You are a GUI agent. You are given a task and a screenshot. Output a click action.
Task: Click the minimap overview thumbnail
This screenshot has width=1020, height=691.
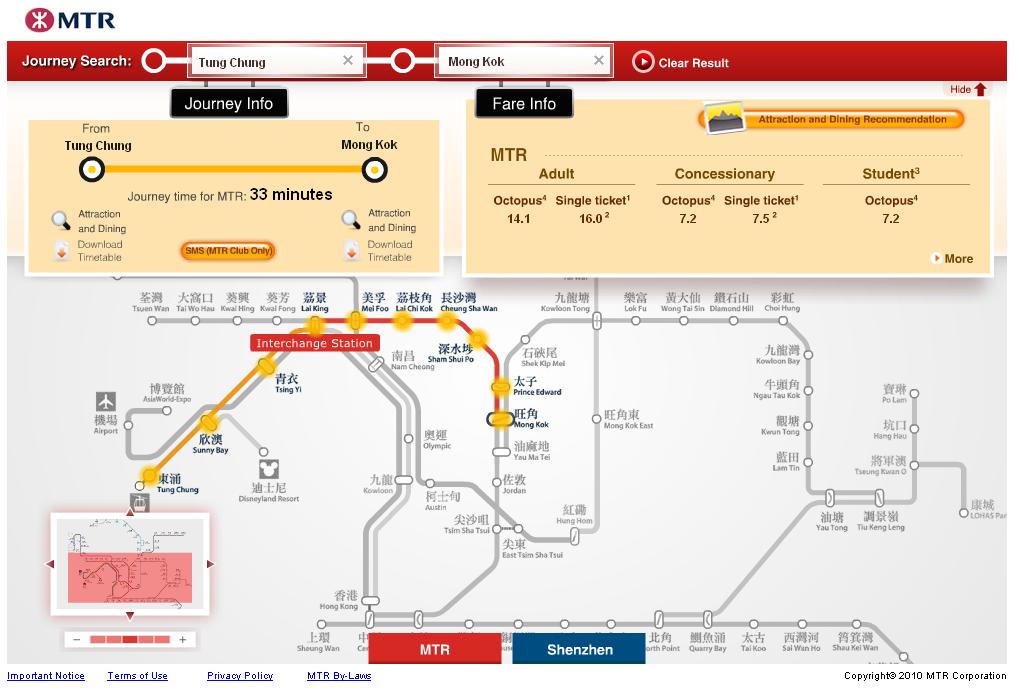[130, 564]
